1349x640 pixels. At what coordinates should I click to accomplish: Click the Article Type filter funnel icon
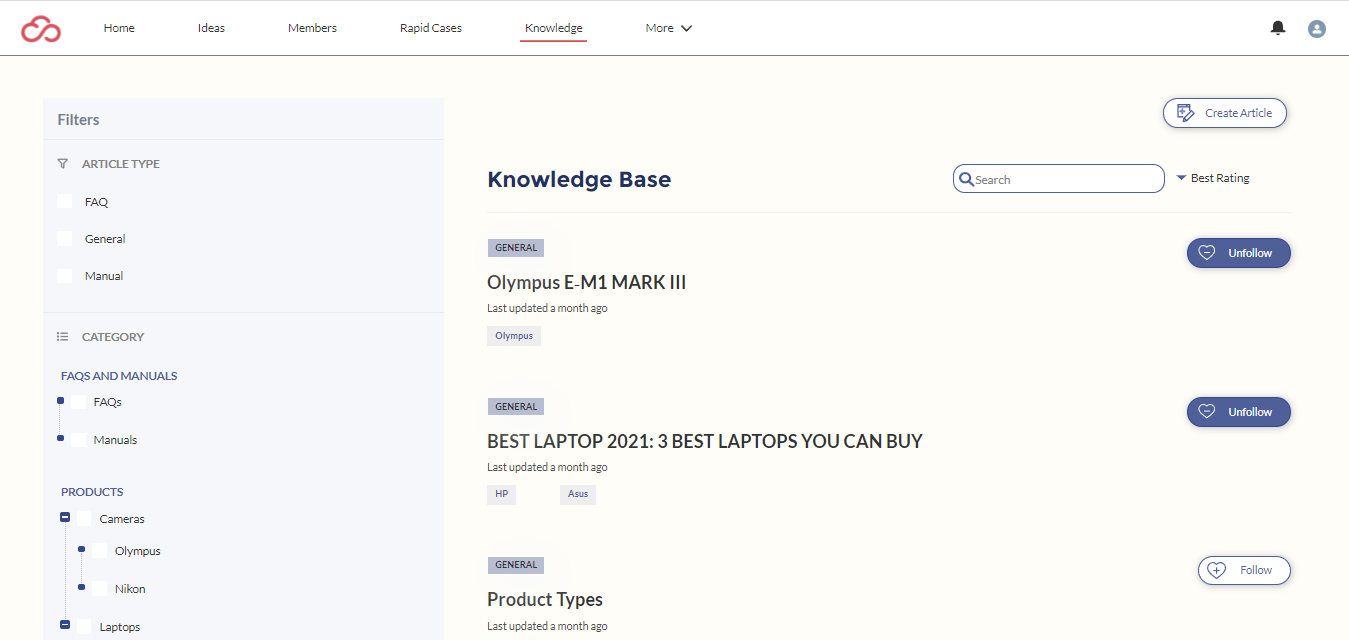(63, 163)
